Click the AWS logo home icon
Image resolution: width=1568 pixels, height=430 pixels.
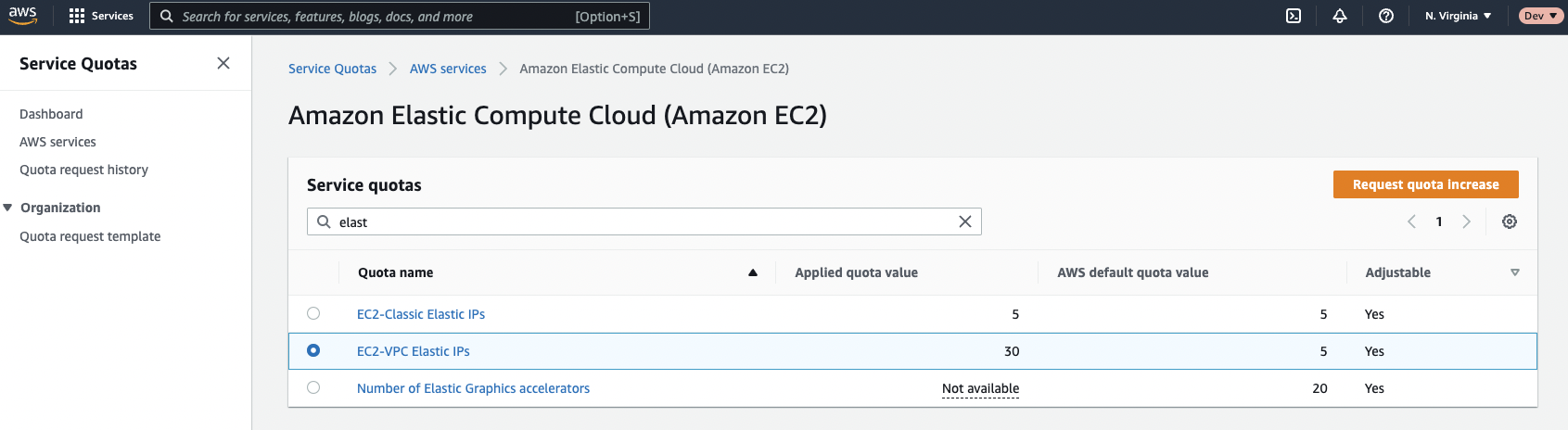pos(23,16)
